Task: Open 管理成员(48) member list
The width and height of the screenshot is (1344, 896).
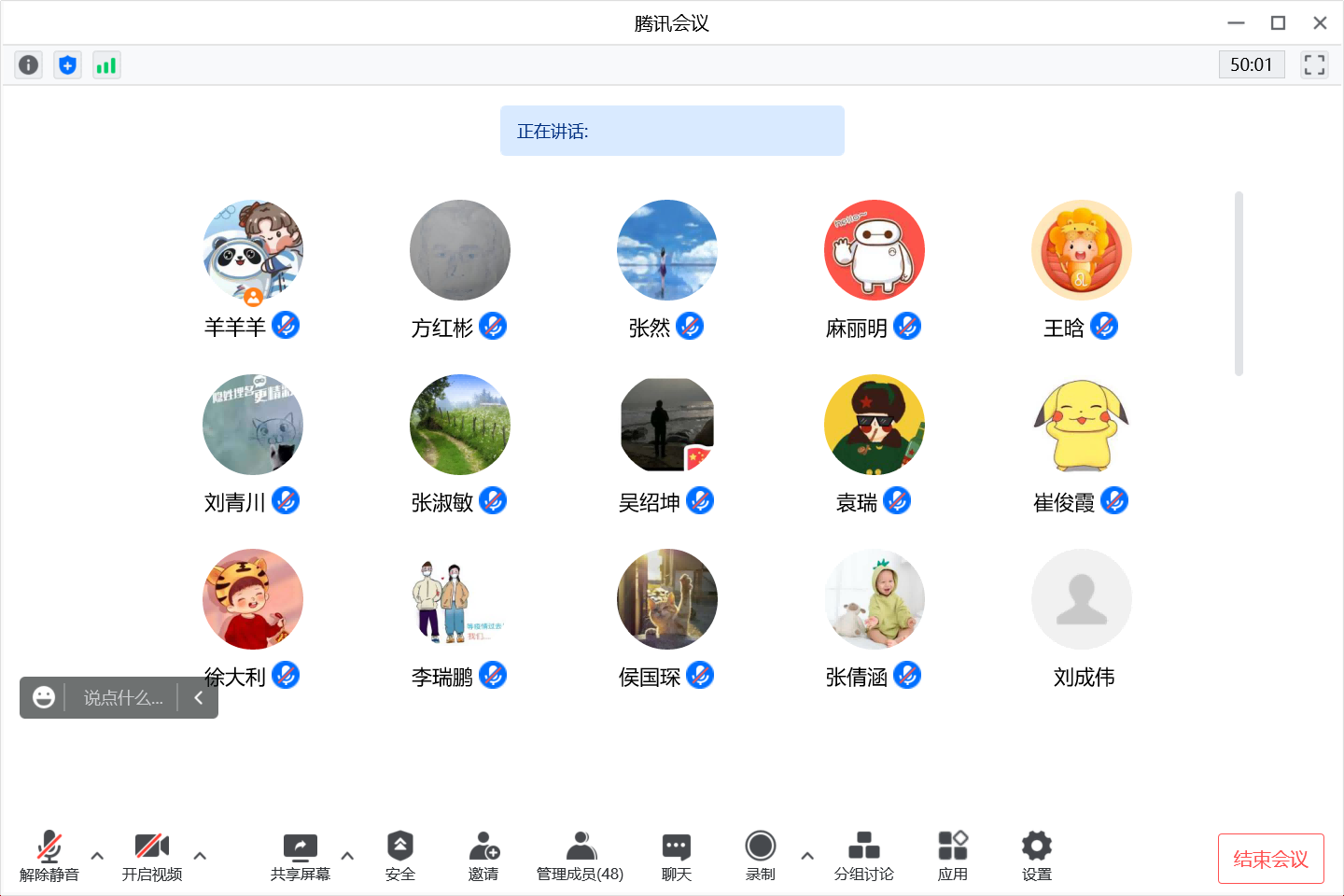Action: (x=580, y=856)
